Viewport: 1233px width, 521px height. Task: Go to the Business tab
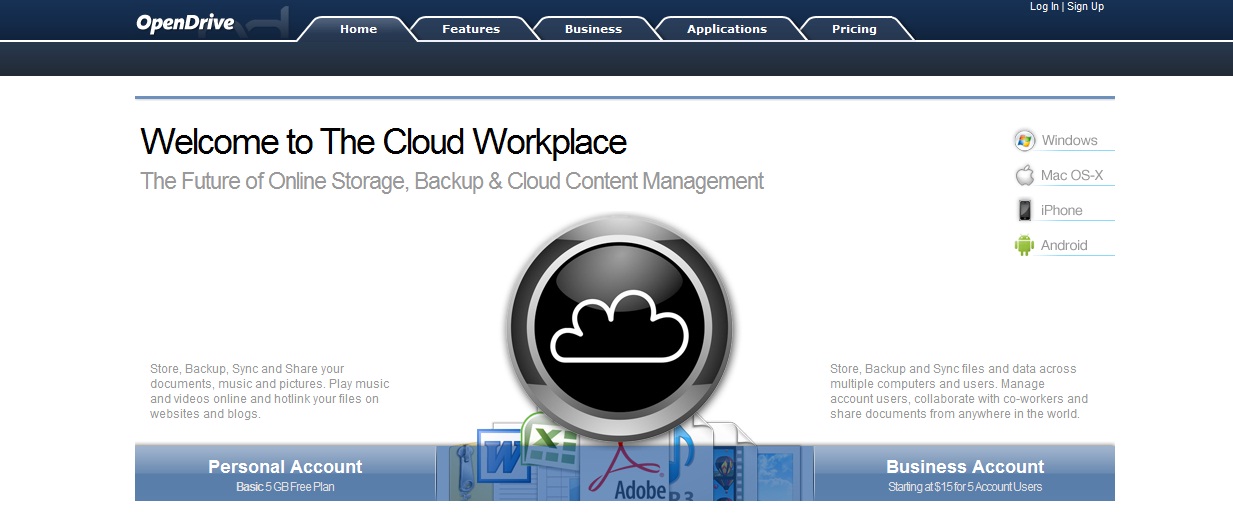[593, 29]
